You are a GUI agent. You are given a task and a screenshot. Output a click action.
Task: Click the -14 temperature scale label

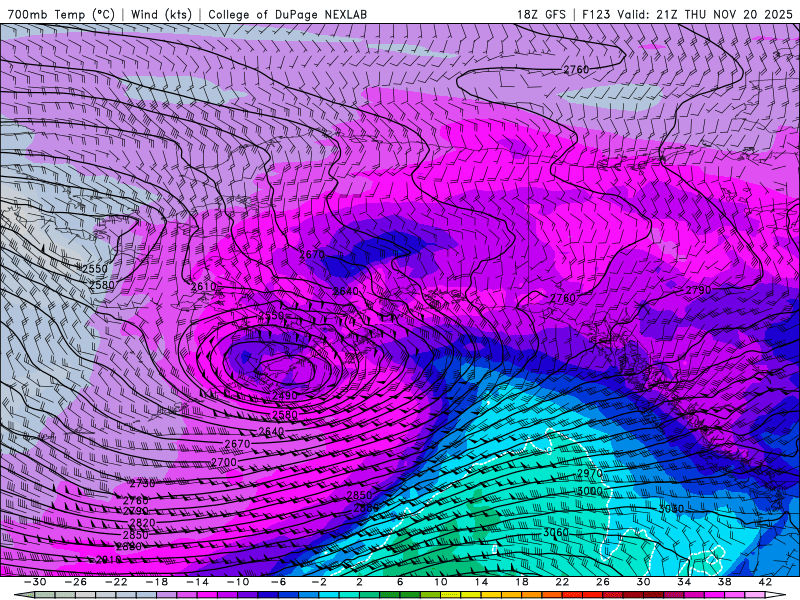pos(197,582)
